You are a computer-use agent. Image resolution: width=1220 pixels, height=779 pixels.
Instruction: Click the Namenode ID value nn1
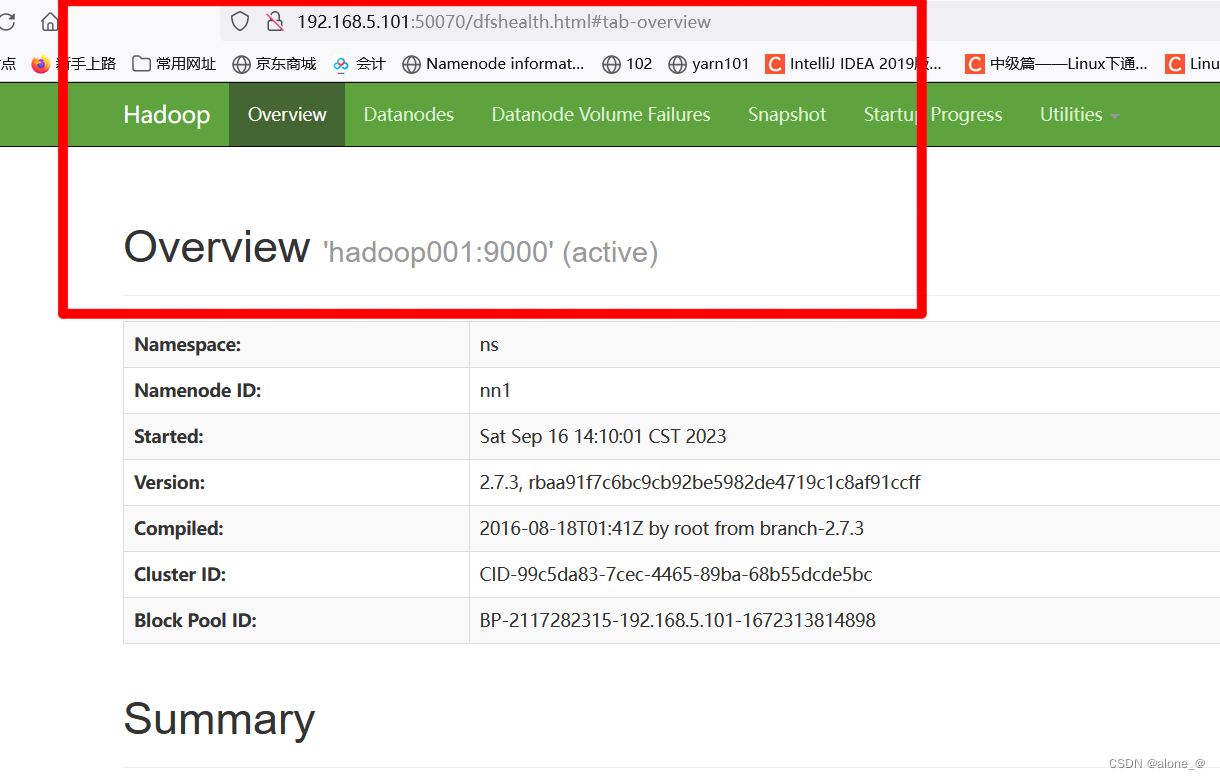click(495, 391)
